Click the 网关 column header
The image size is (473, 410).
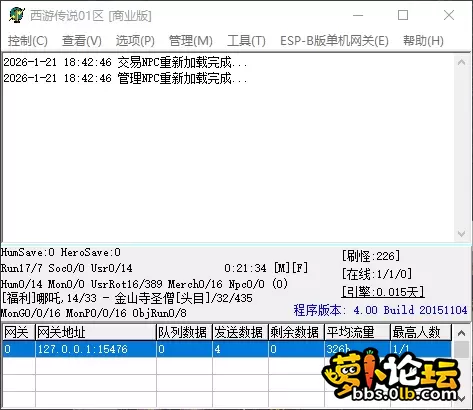coord(19,332)
